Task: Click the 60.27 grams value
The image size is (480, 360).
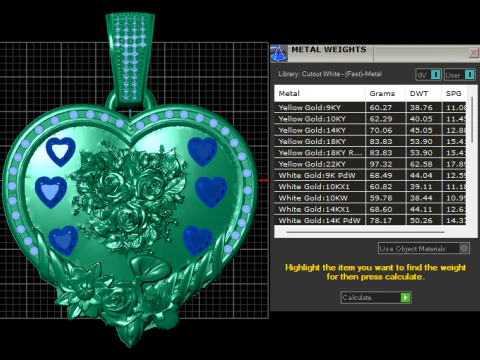Action: click(381, 108)
